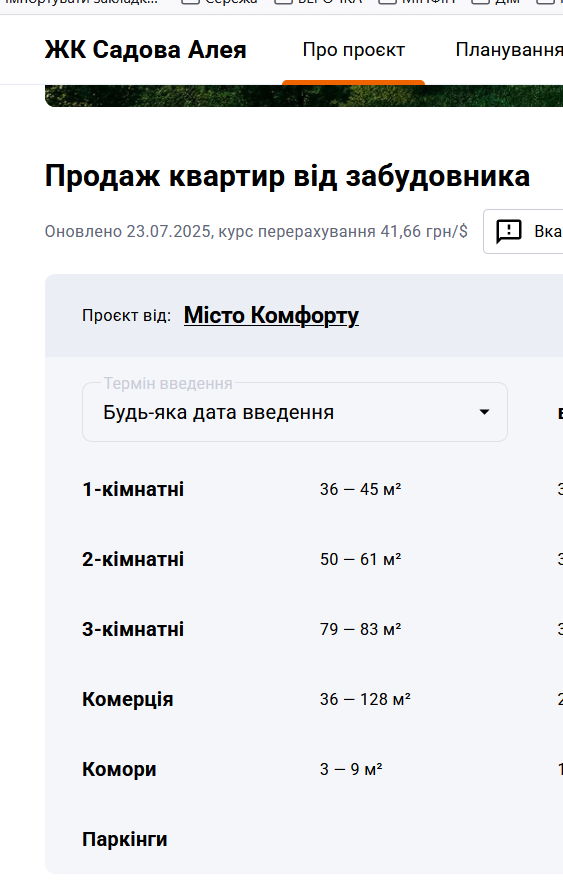Open the Сережа bookmarks folder
Image resolution: width=563 pixels, height=884 pixels.
point(220,2)
